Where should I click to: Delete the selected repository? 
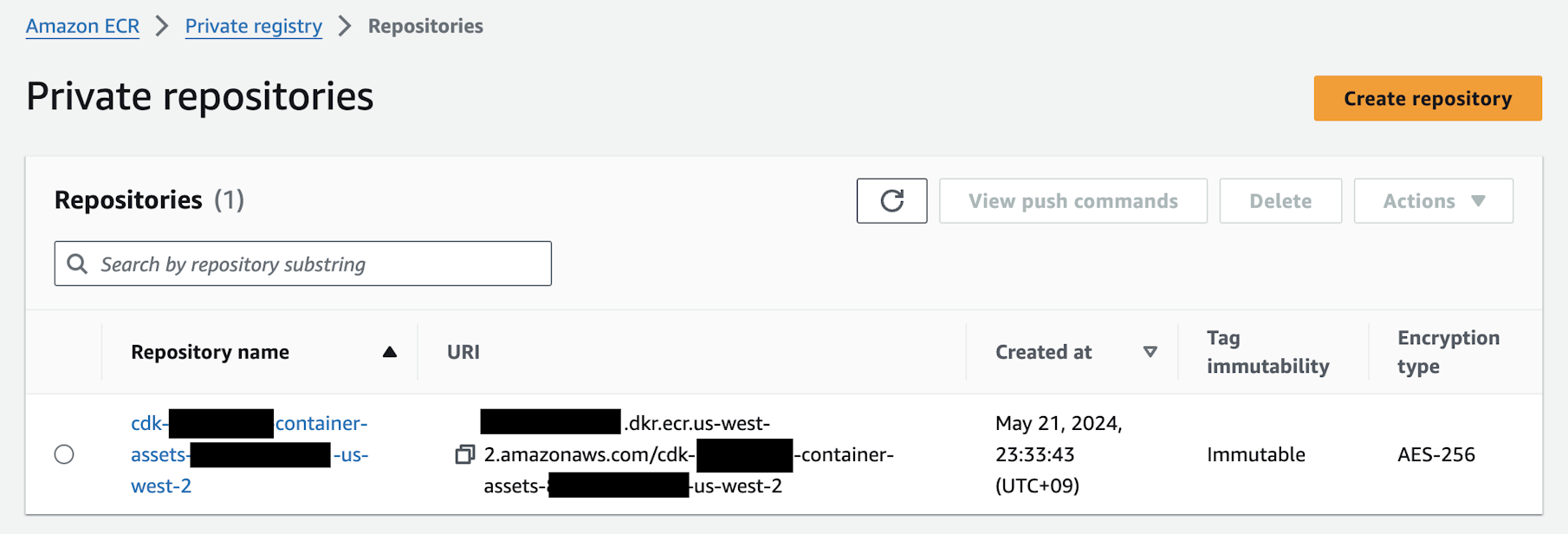[1280, 200]
